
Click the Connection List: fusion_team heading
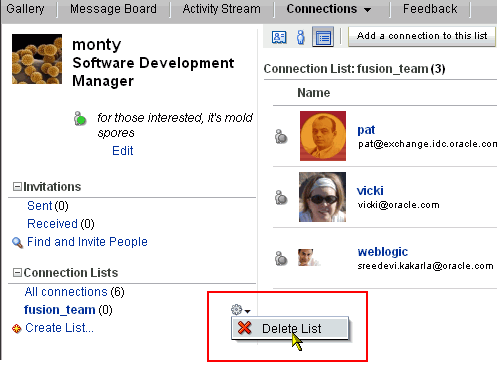pos(354,69)
